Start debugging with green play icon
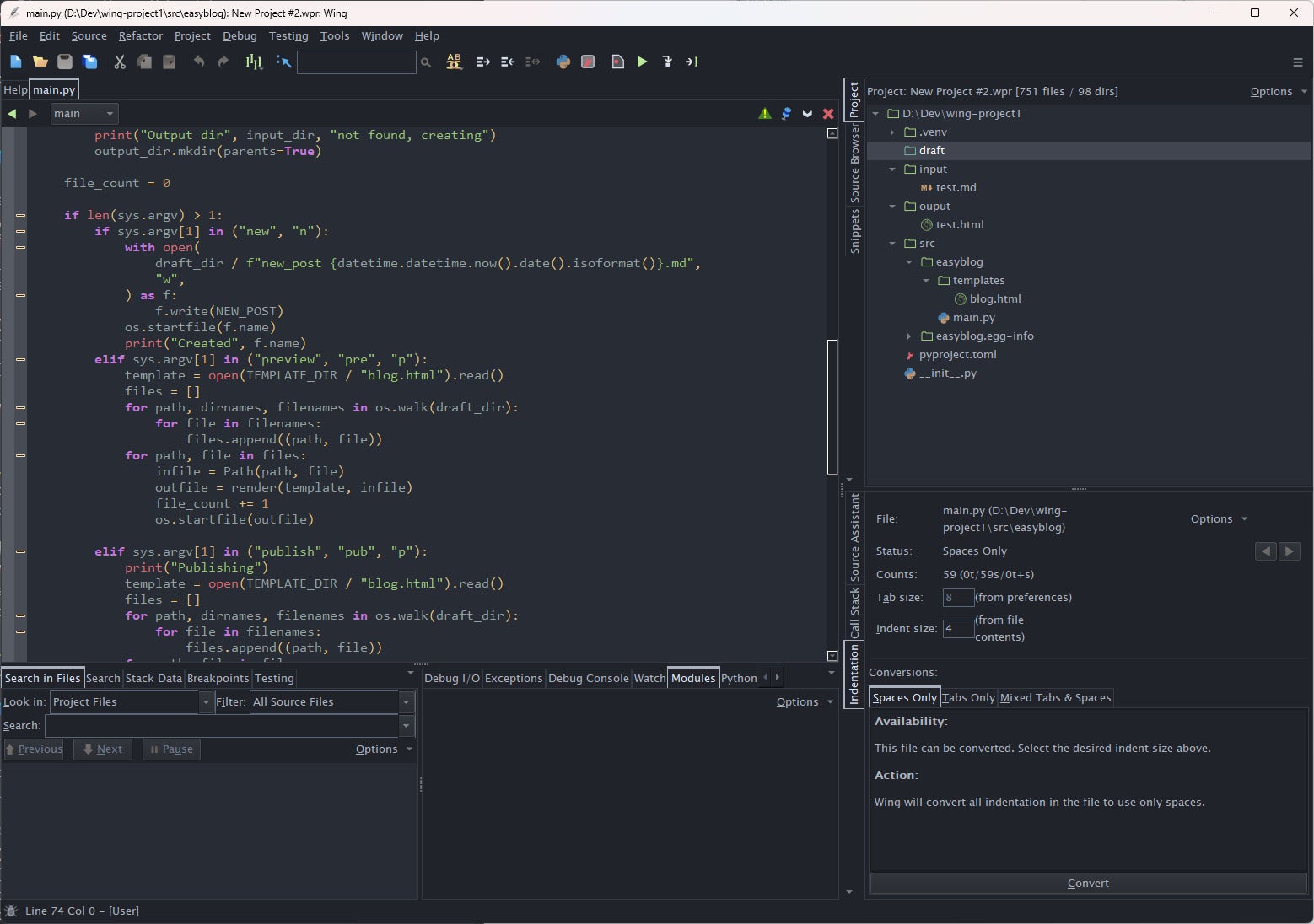This screenshot has width=1314, height=924. (x=643, y=62)
